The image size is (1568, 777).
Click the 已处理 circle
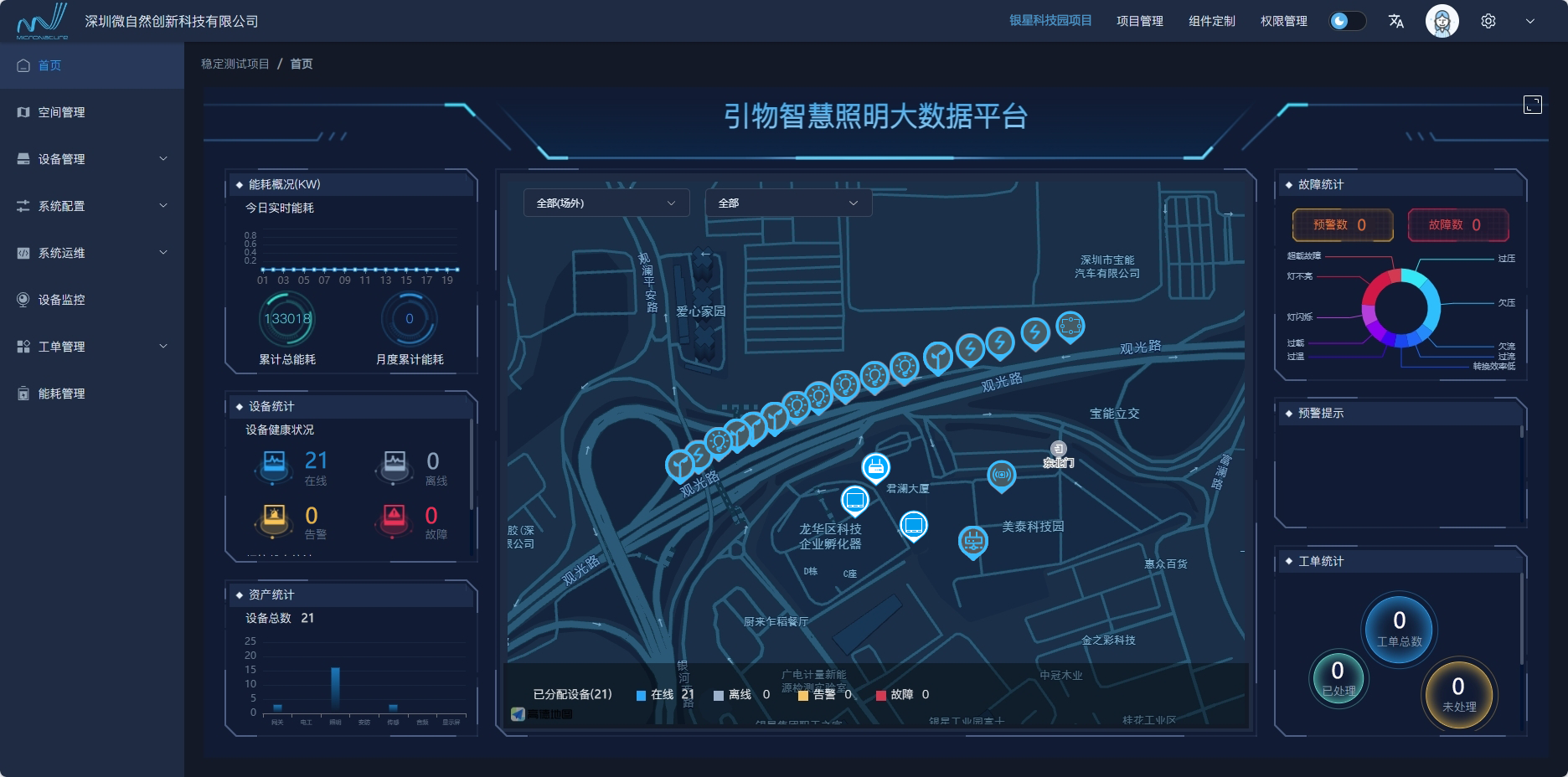1338,677
